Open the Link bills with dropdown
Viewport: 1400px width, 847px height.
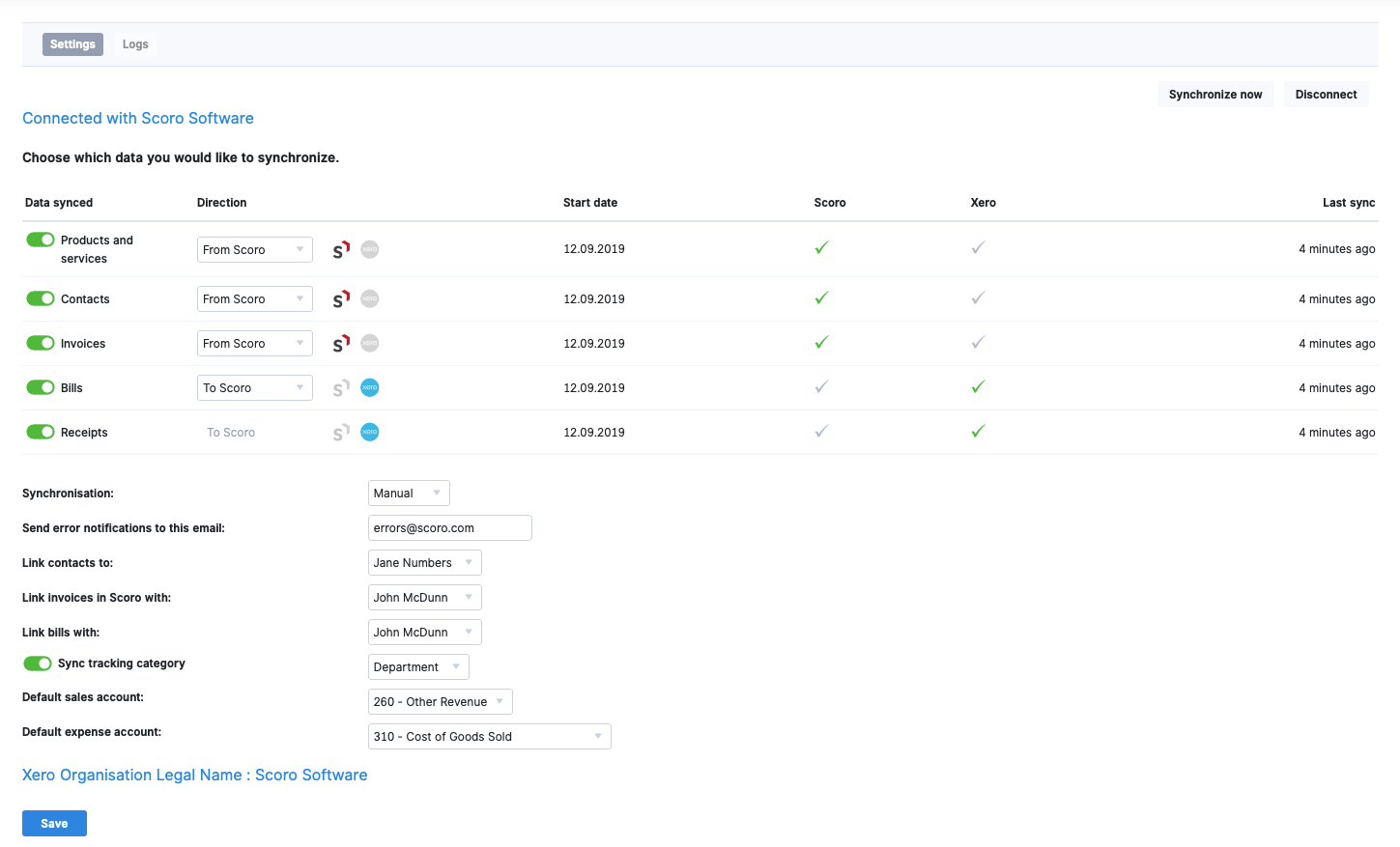tap(425, 633)
